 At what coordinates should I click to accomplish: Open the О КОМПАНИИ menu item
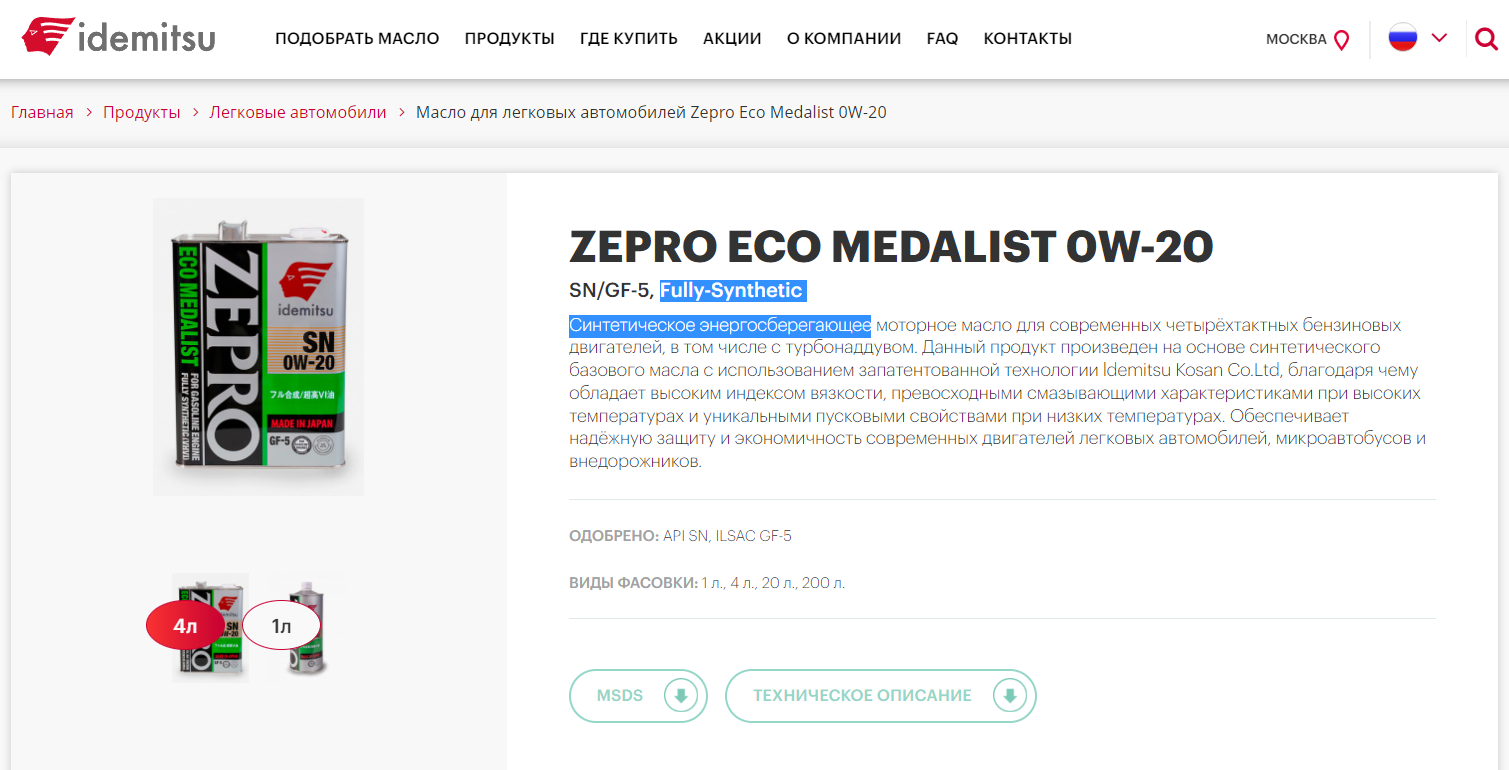[844, 39]
